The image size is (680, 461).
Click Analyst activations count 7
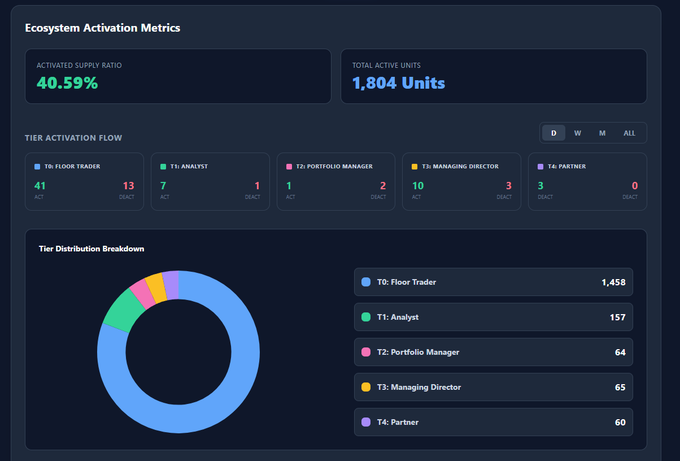(x=163, y=186)
